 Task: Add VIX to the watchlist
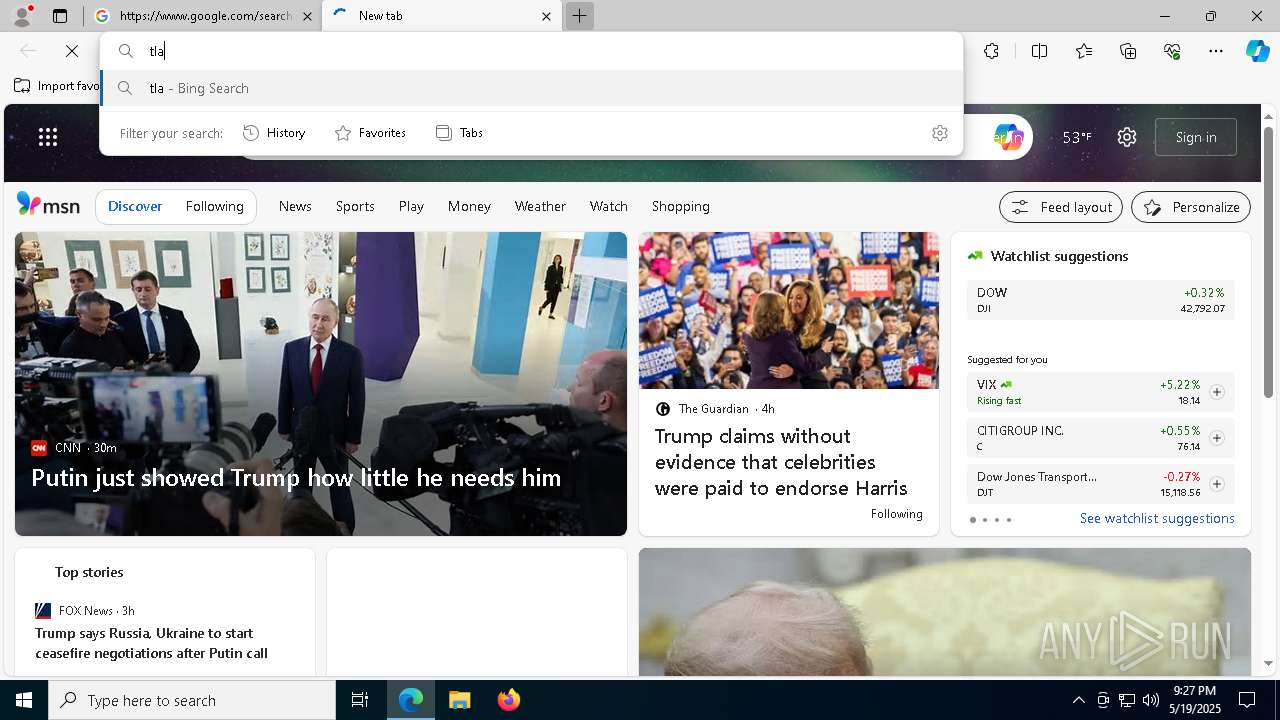1216,392
